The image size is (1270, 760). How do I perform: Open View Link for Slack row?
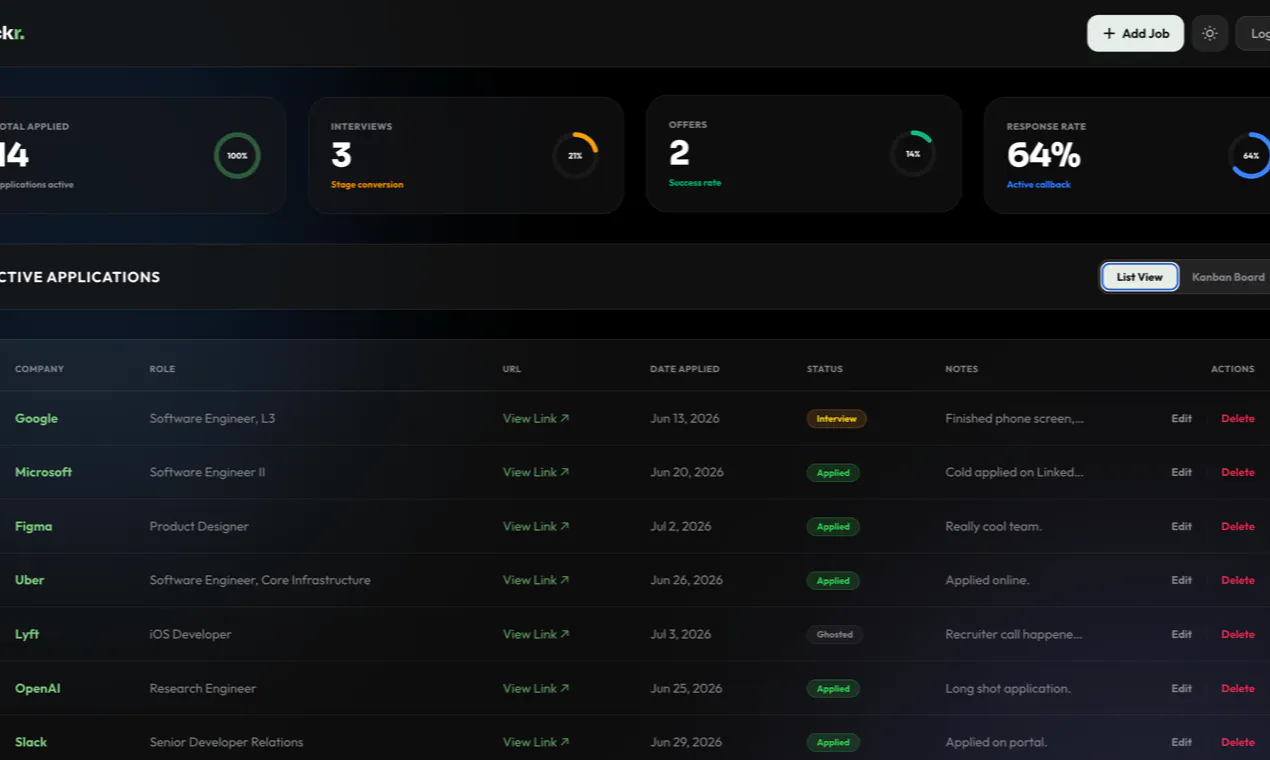pyautogui.click(x=536, y=742)
